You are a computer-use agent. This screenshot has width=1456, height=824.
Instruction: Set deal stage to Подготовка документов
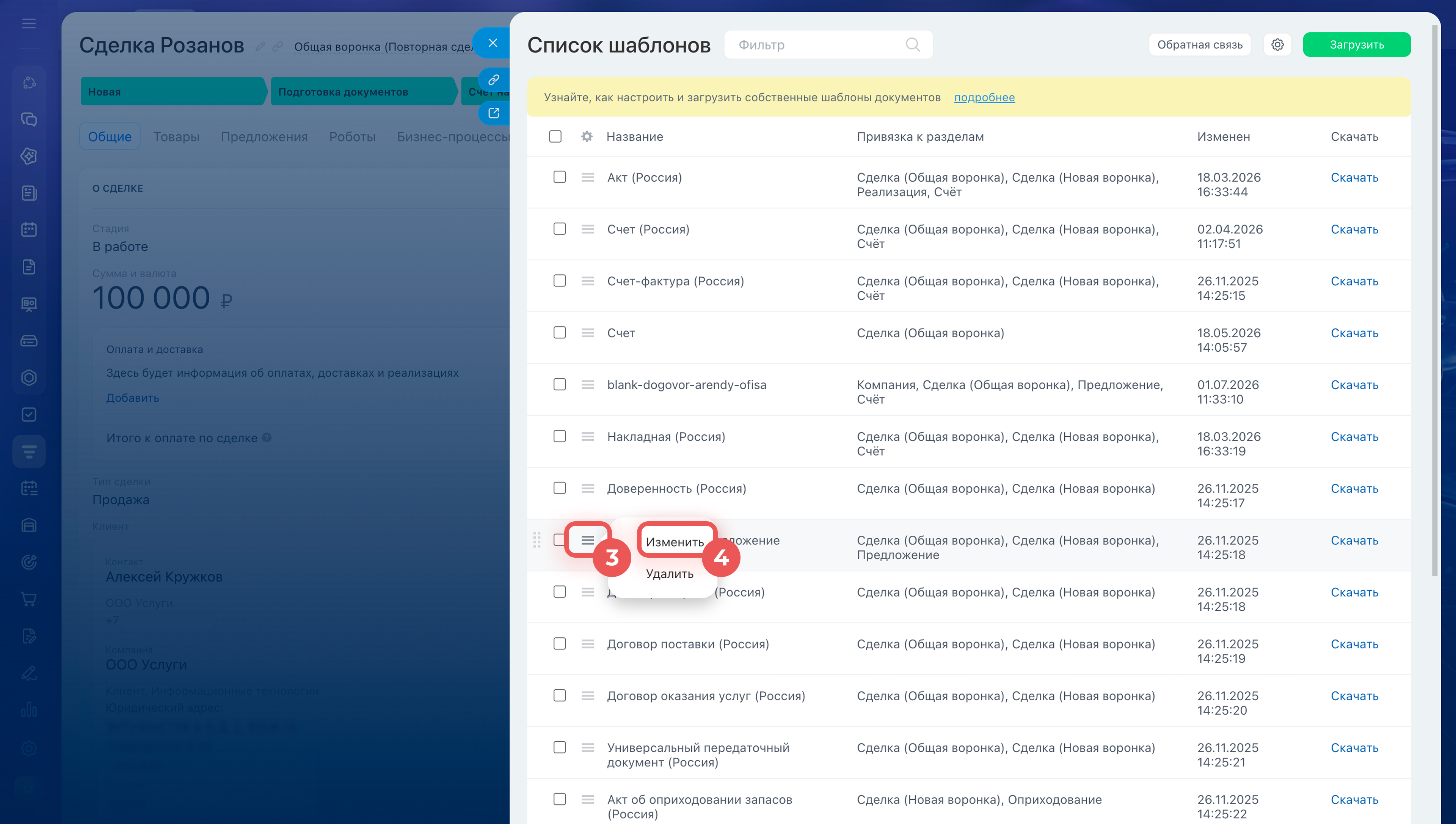(x=364, y=91)
